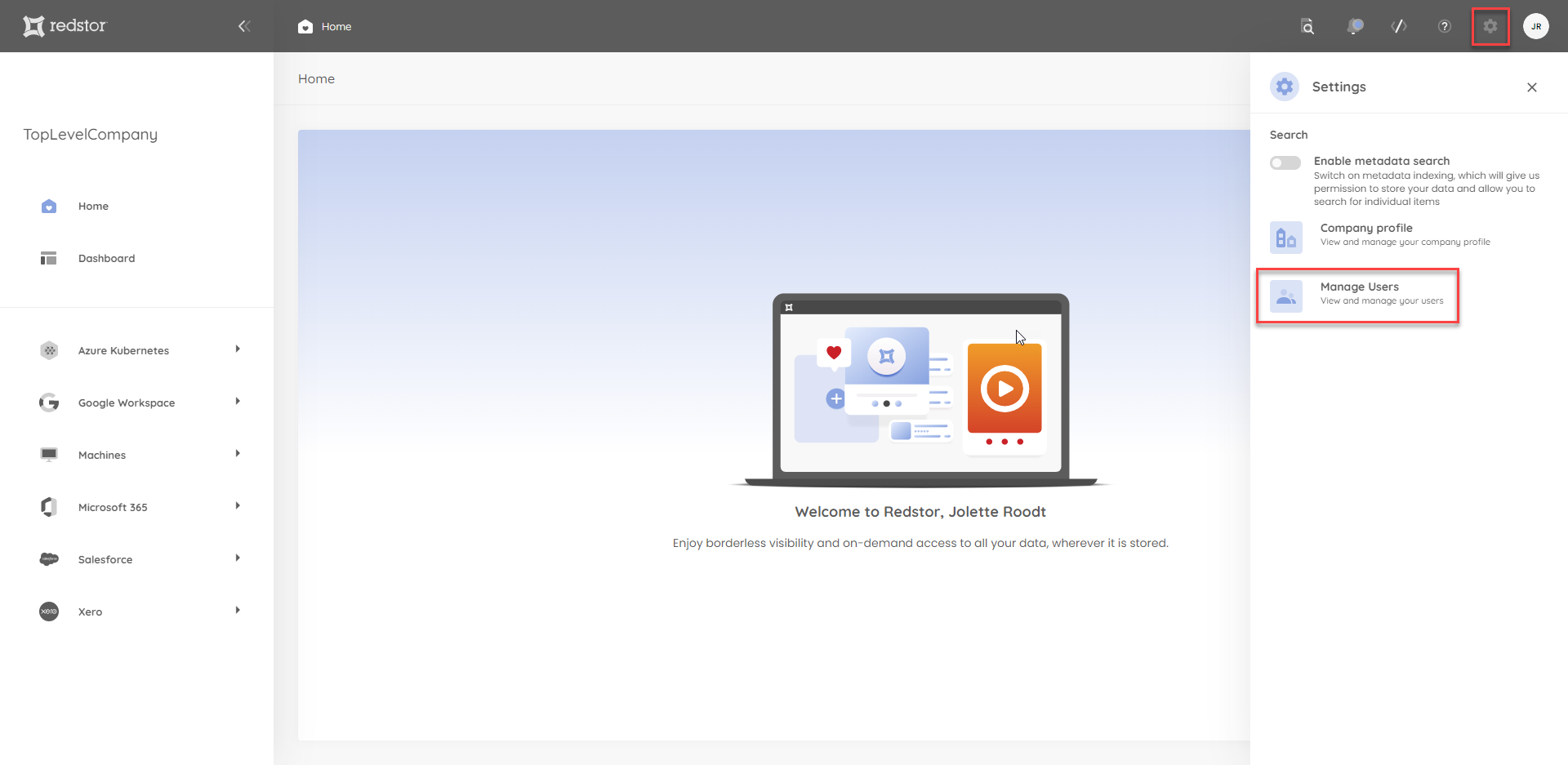Viewport: 1568px width, 765px height.
Task: Select Azure Kubernetes in sidebar
Action: tap(123, 351)
